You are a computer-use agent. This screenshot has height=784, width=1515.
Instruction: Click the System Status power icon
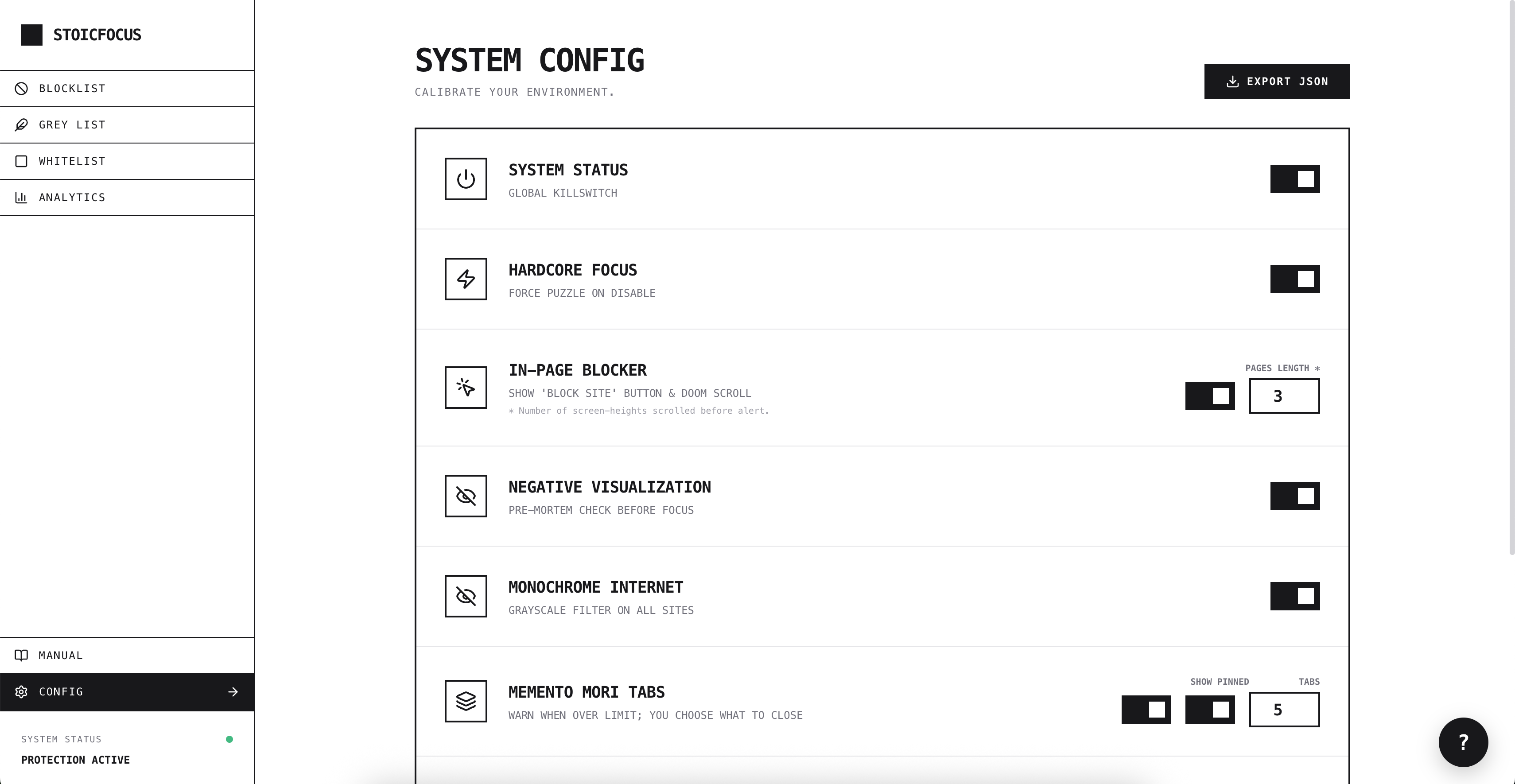pos(466,179)
